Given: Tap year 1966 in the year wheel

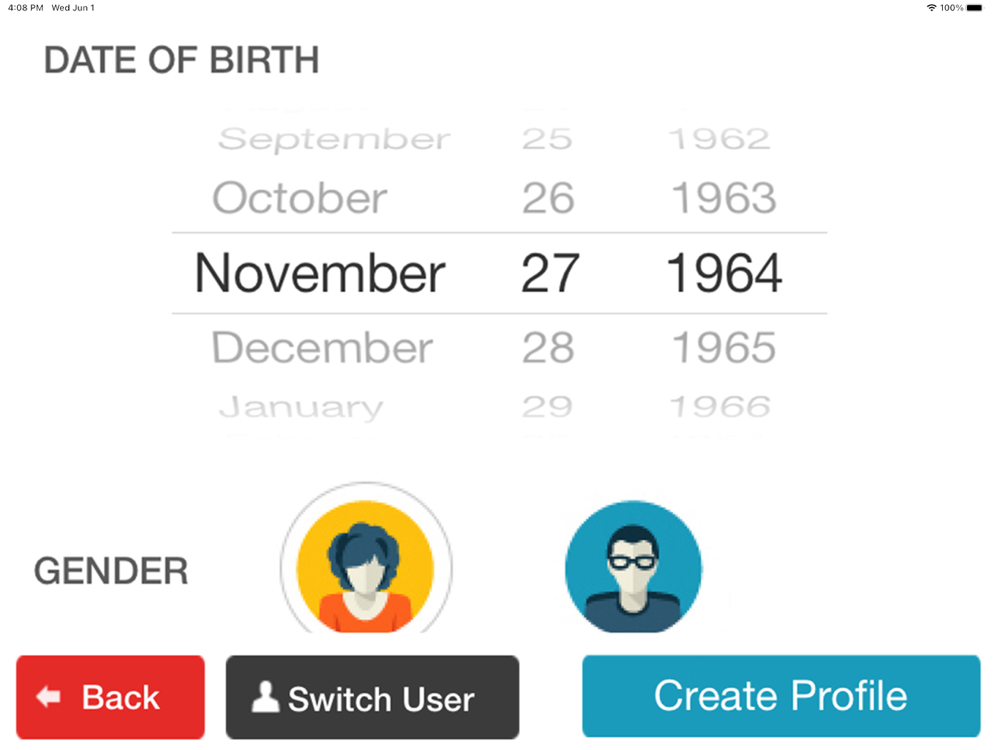Looking at the screenshot, I should point(720,407).
